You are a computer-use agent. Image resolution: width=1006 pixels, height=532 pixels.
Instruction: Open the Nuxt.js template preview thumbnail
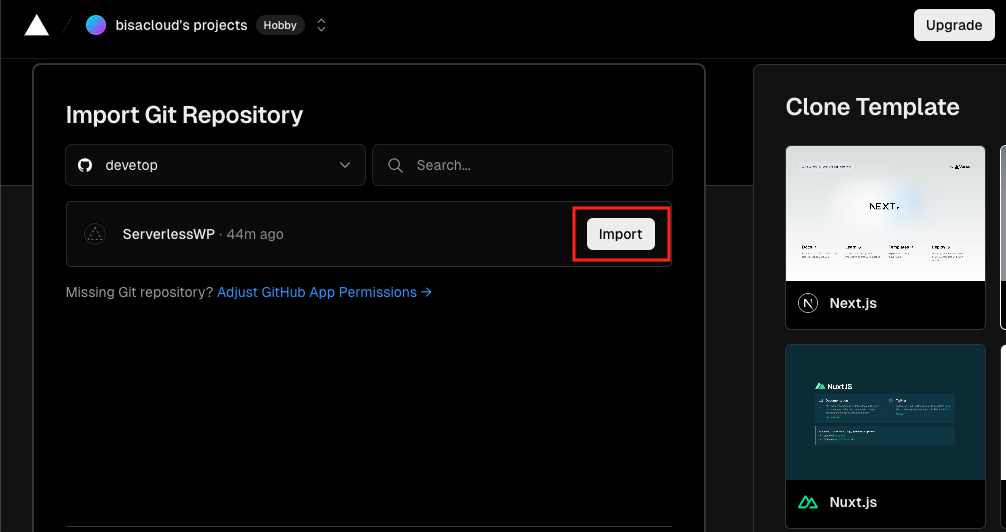pos(885,413)
